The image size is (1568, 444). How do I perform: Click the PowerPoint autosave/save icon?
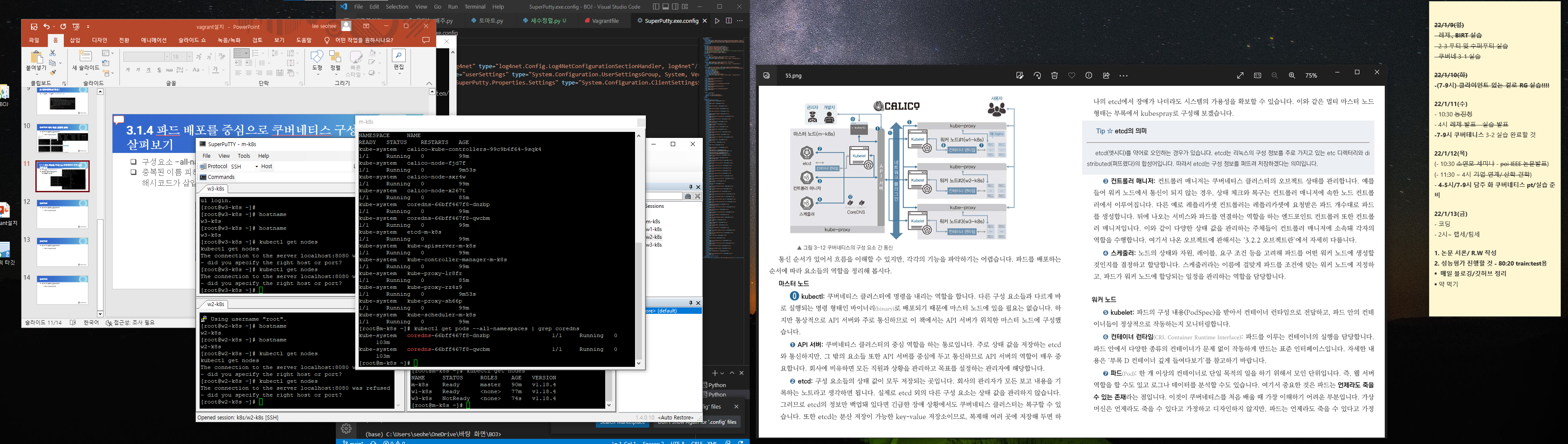[34, 27]
